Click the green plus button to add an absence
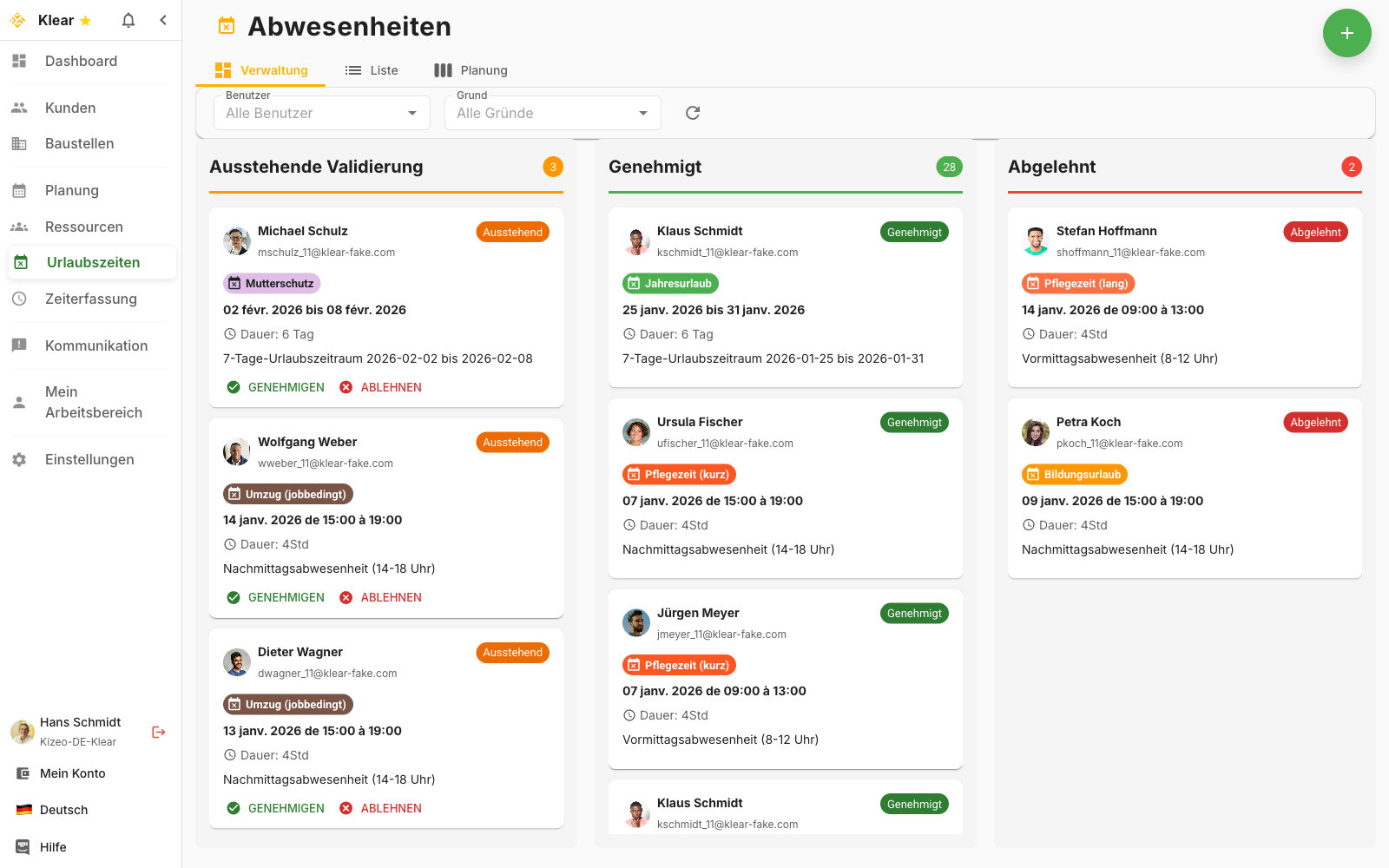The height and width of the screenshot is (868, 1389). tap(1347, 33)
